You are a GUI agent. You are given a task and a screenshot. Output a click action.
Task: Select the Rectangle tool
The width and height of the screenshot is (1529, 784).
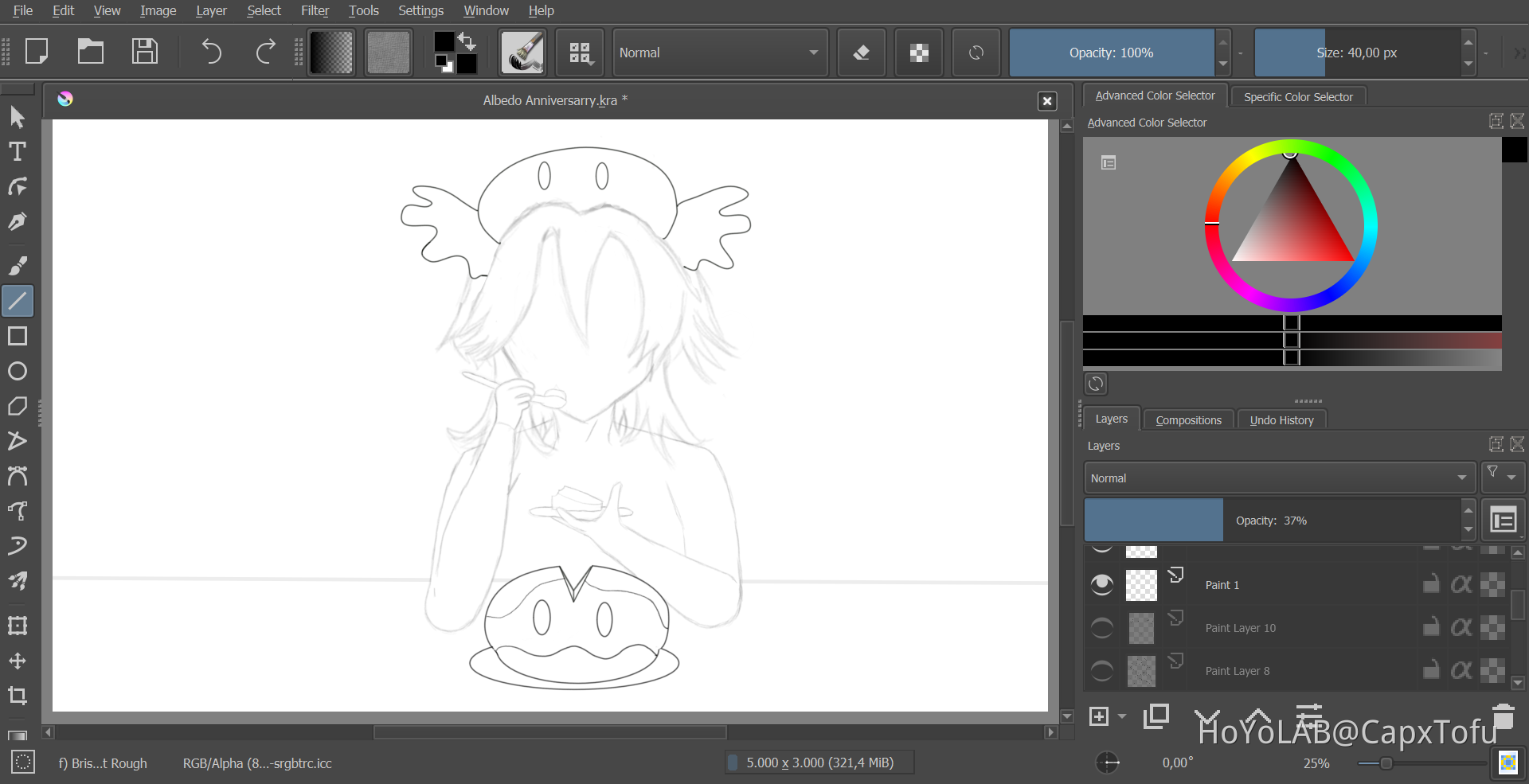point(18,336)
